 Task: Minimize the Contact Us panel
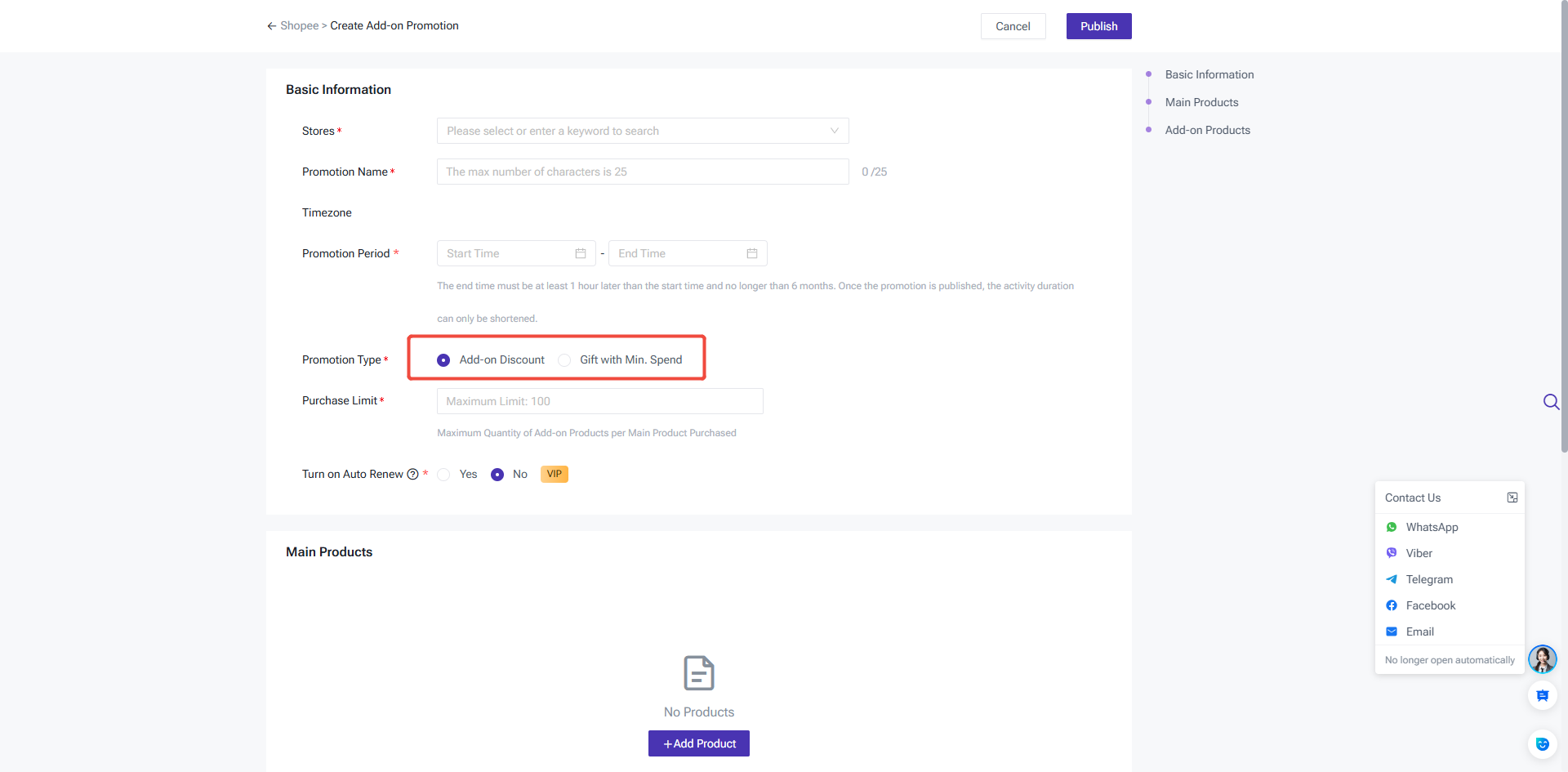click(1512, 497)
